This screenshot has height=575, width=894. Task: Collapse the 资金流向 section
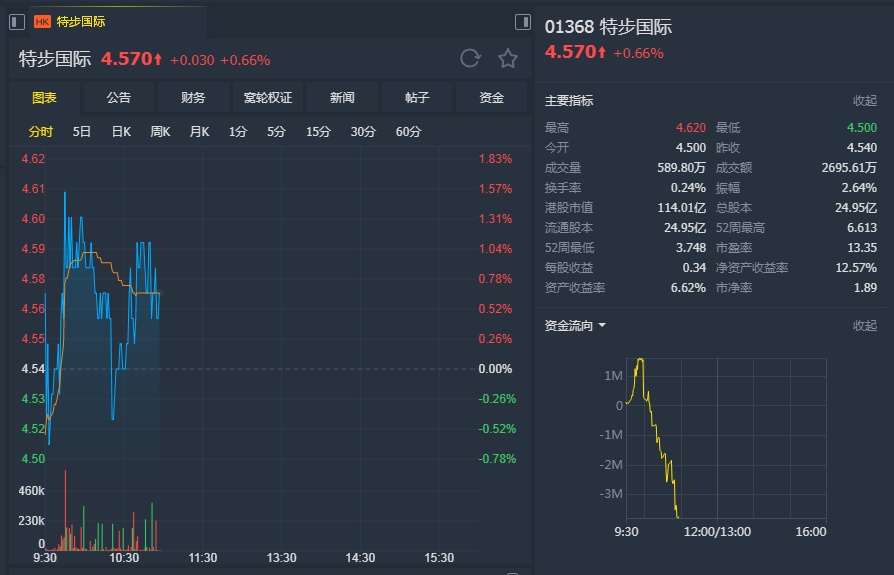pyautogui.click(x=864, y=326)
